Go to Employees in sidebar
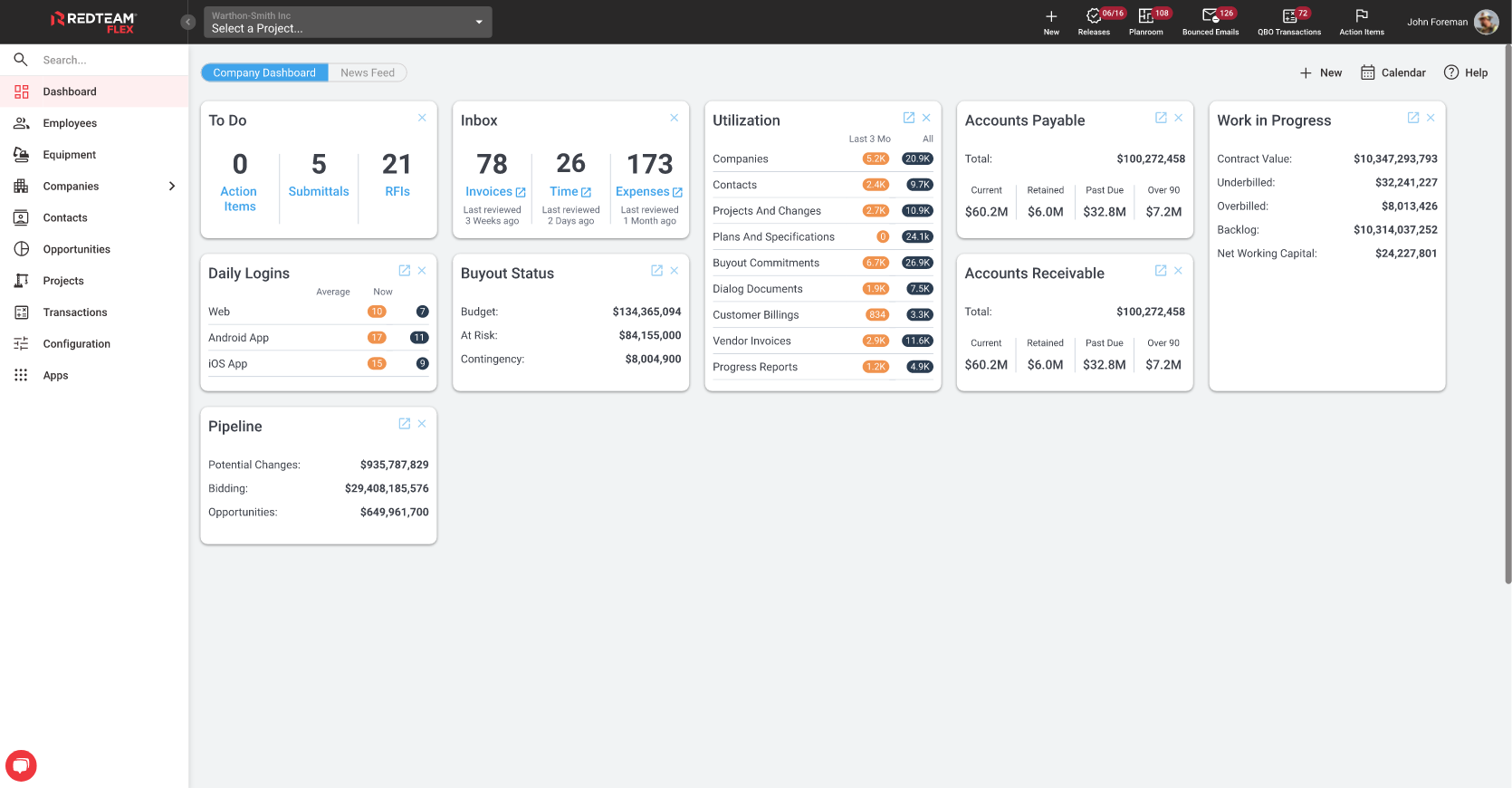Screen dimensions: 1512x788 tap(70, 123)
